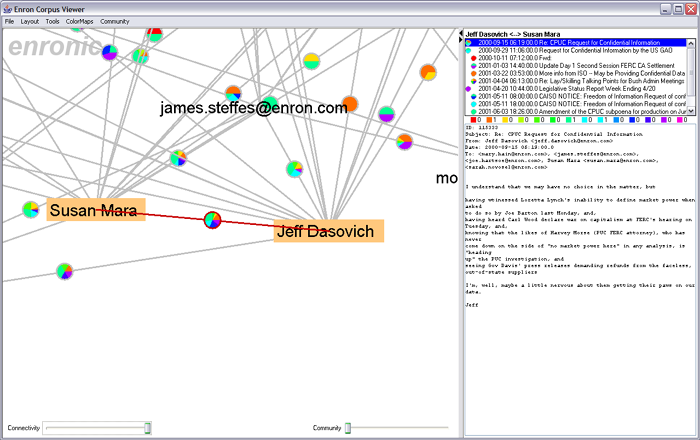Select the pie node left of Susan Mara label
The width and height of the screenshot is (700, 440).
(31, 210)
